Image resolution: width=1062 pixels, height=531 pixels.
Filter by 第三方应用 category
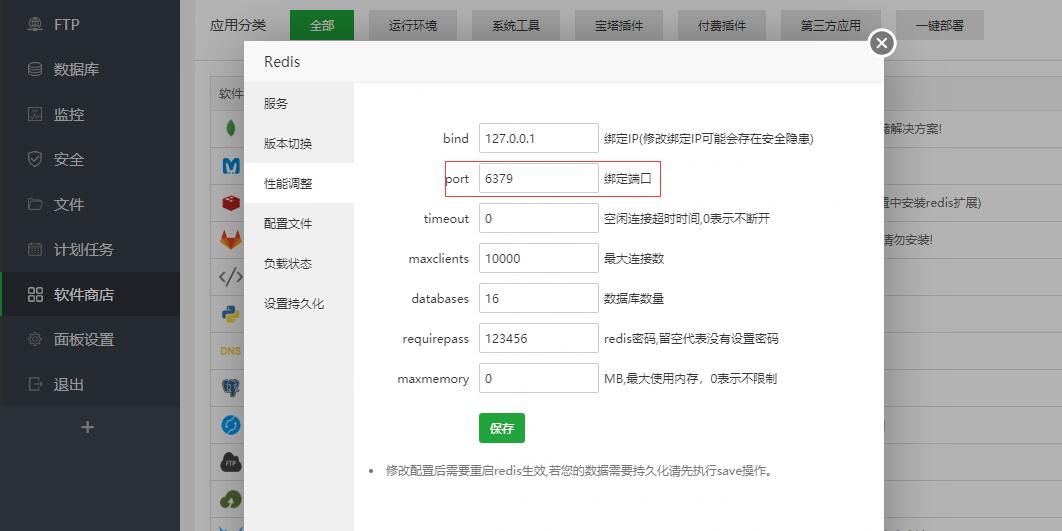tap(830, 26)
